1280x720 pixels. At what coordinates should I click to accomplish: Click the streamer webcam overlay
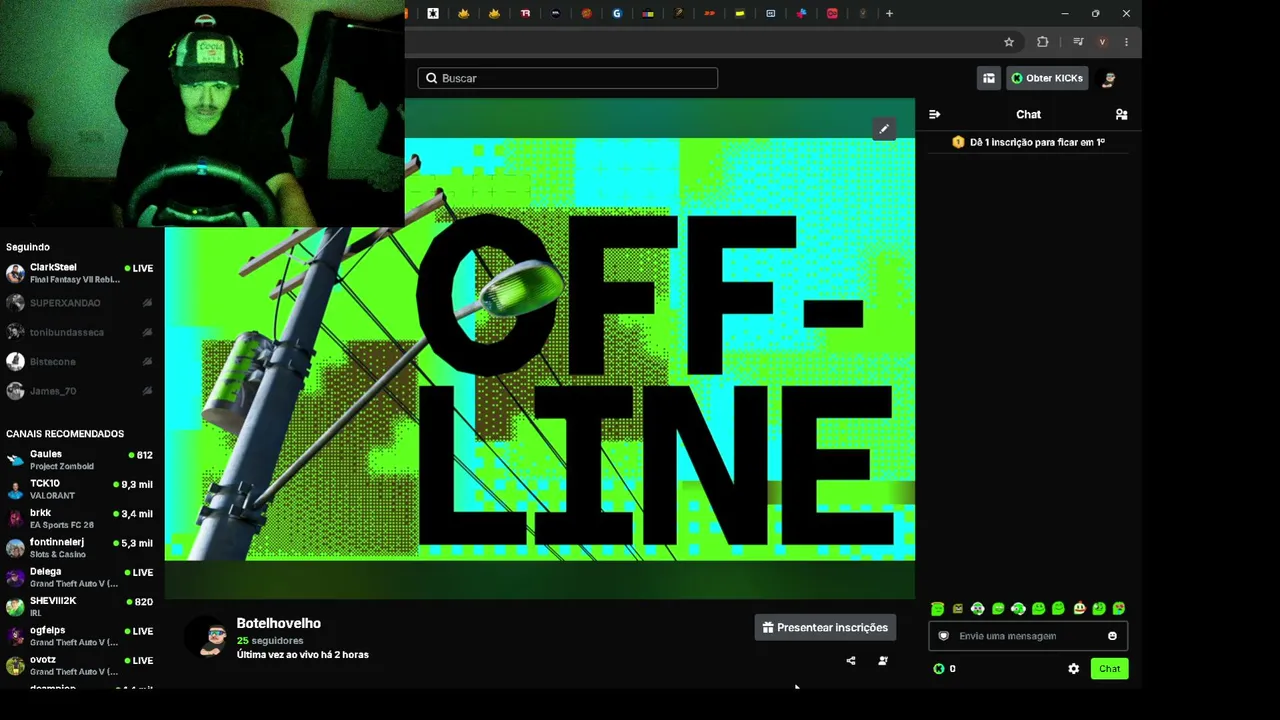pyautogui.click(x=202, y=113)
